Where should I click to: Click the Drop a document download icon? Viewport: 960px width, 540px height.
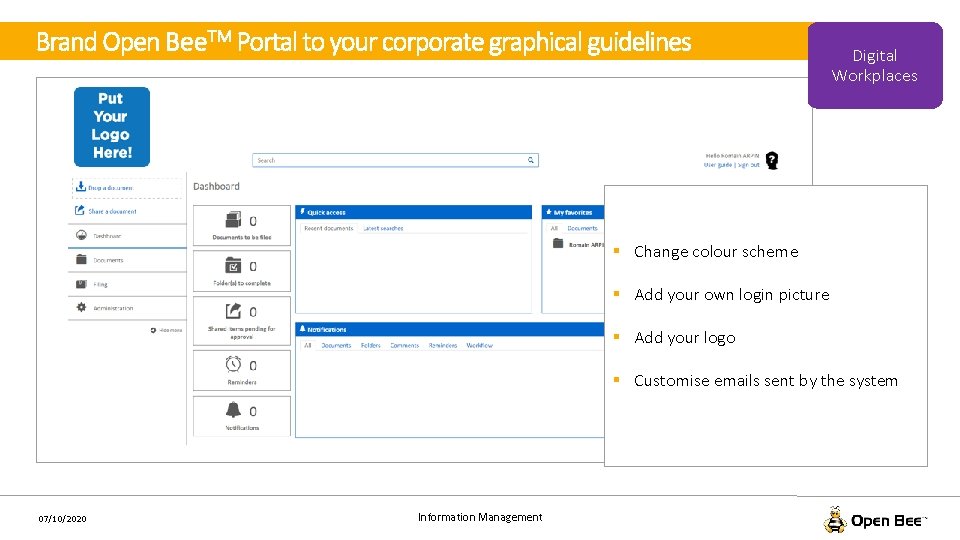80,187
